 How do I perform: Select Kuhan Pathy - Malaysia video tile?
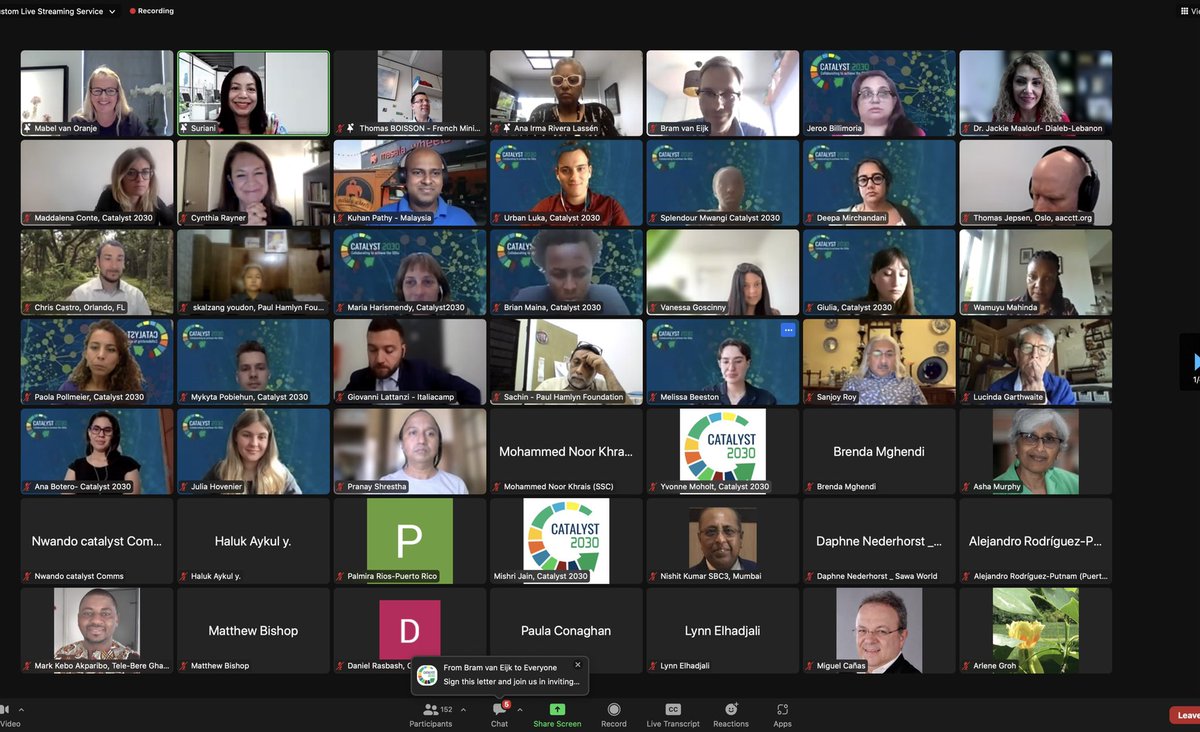pos(409,182)
